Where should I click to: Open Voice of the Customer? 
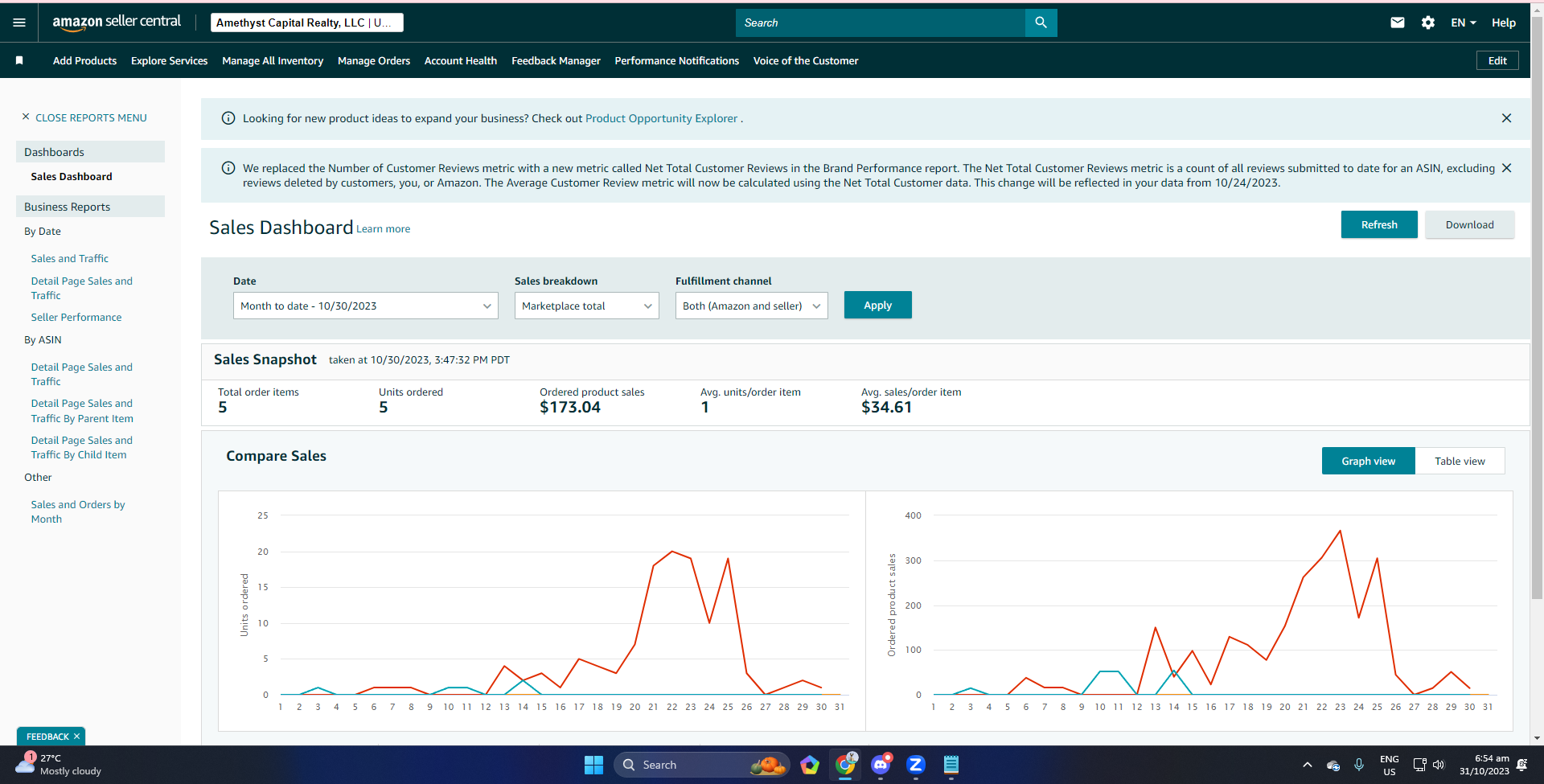click(806, 60)
